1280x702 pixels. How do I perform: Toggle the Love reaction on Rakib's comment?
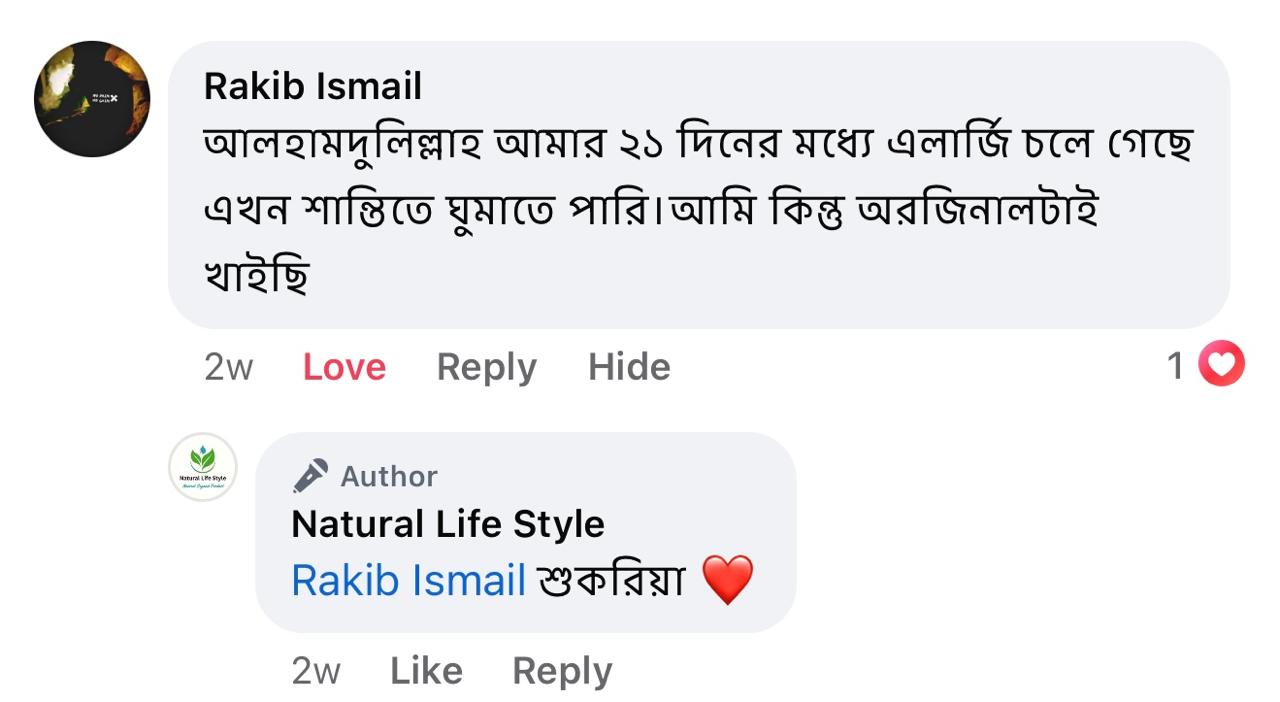point(344,367)
